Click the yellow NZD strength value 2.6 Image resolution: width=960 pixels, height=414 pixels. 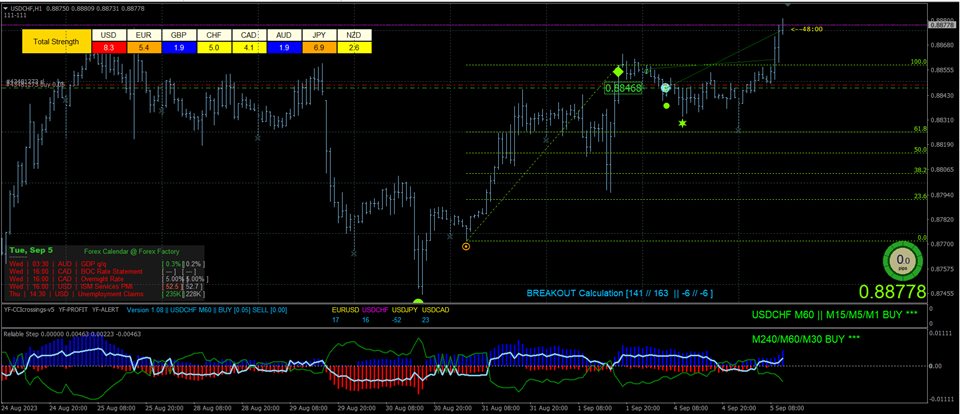point(354,47)
